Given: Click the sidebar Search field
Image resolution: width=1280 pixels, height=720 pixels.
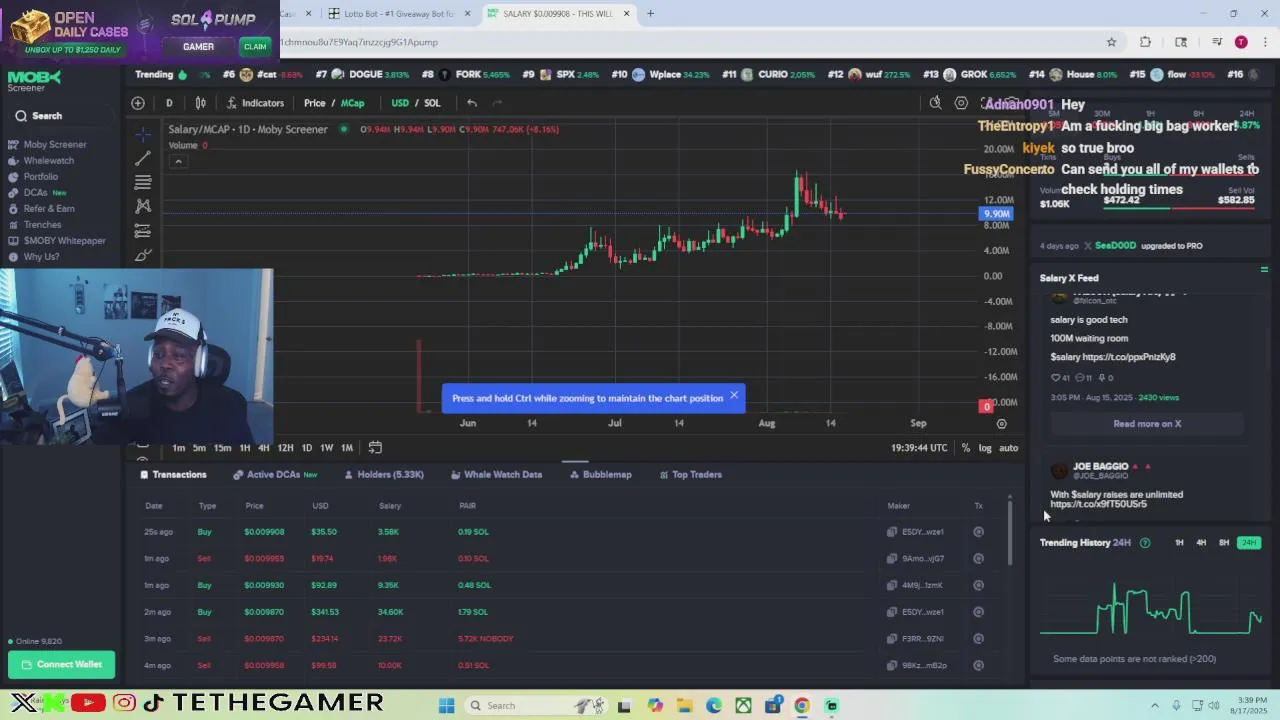Looking at the screenshot, I should tap(62, 116).
